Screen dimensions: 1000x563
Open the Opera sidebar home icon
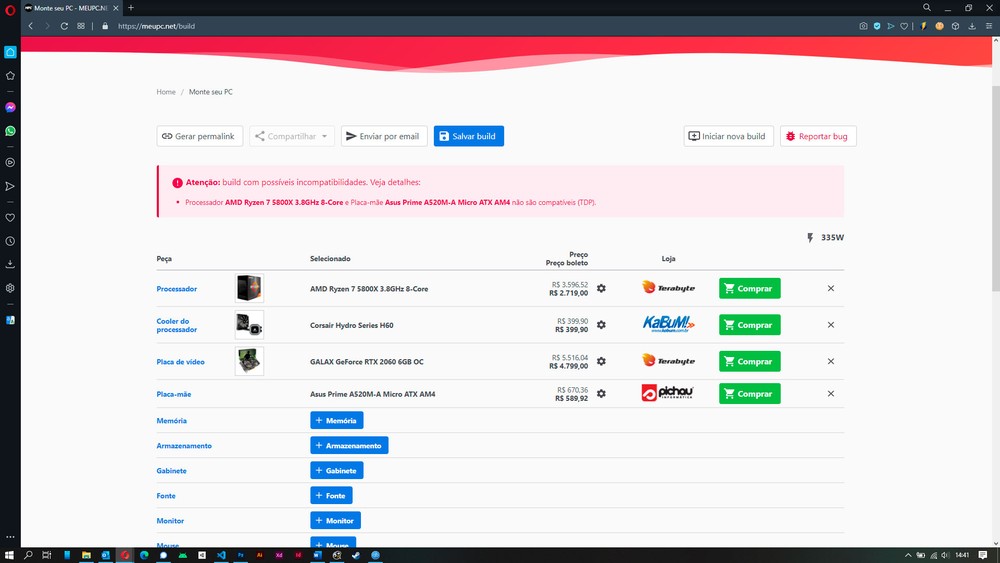10,52
